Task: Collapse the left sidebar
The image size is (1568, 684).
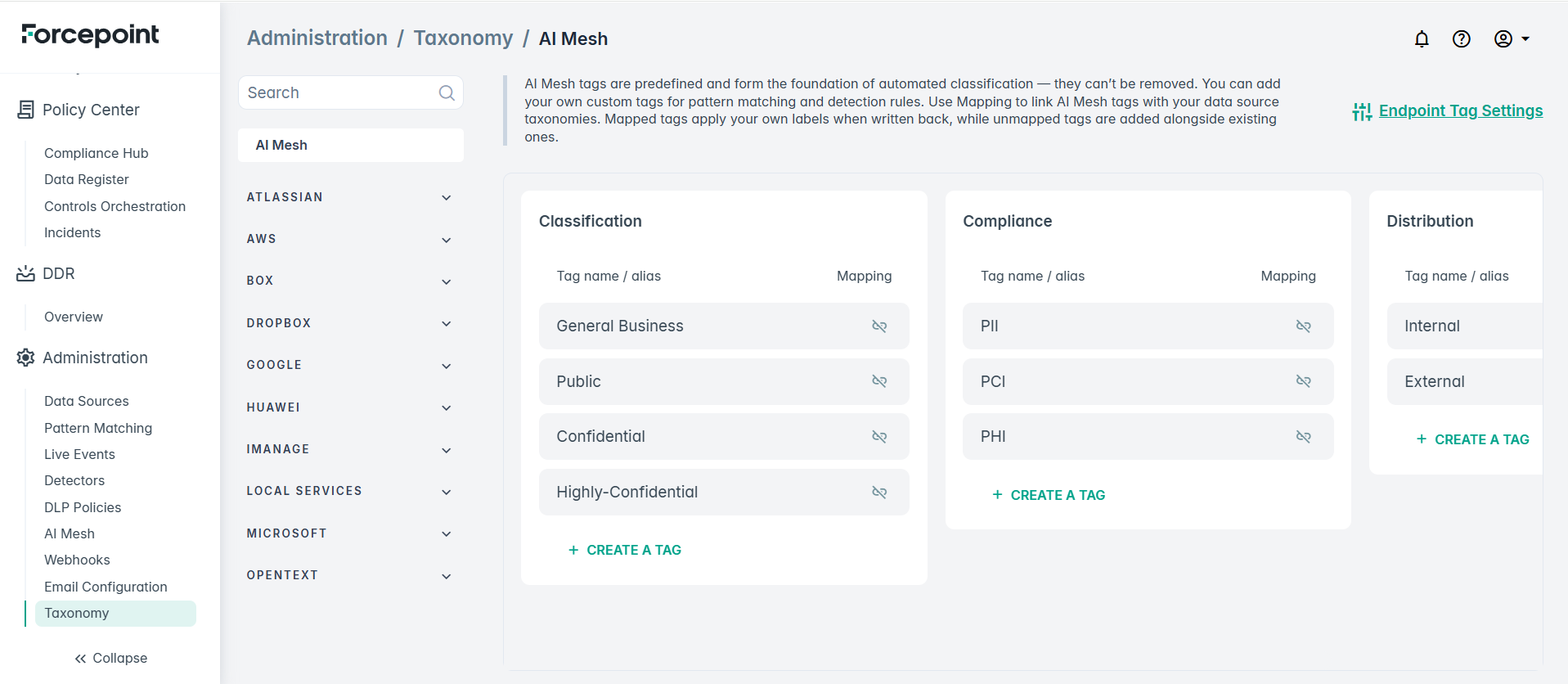Action: [110, 658]
